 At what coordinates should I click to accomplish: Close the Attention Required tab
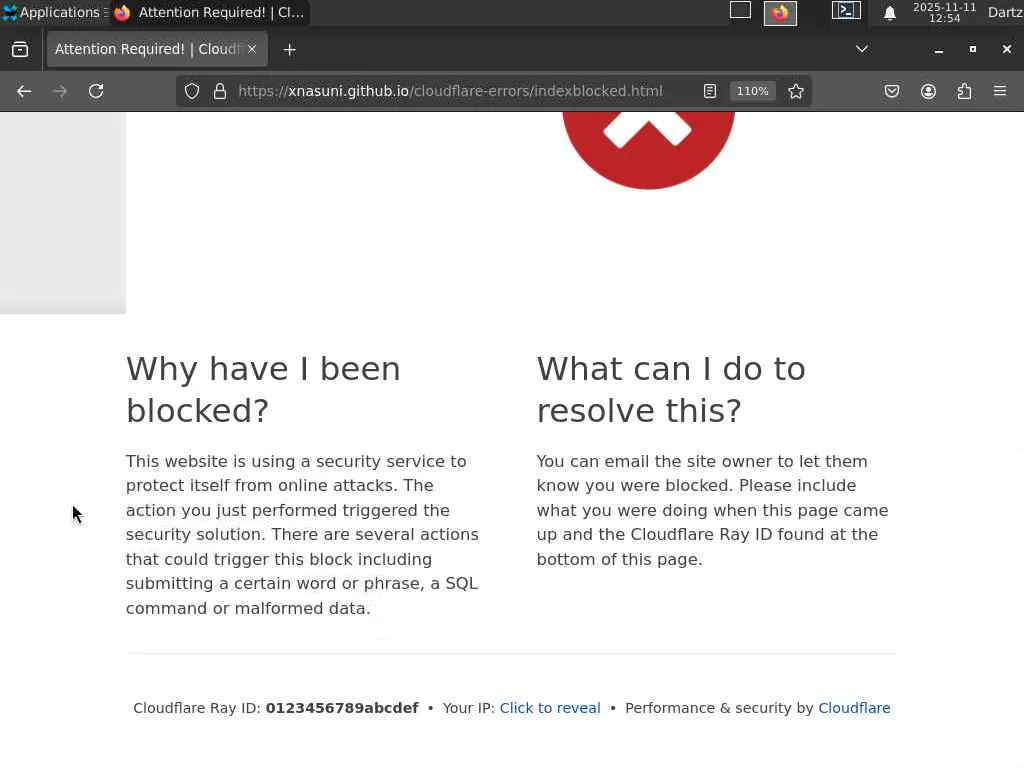[x=252, y=49]
